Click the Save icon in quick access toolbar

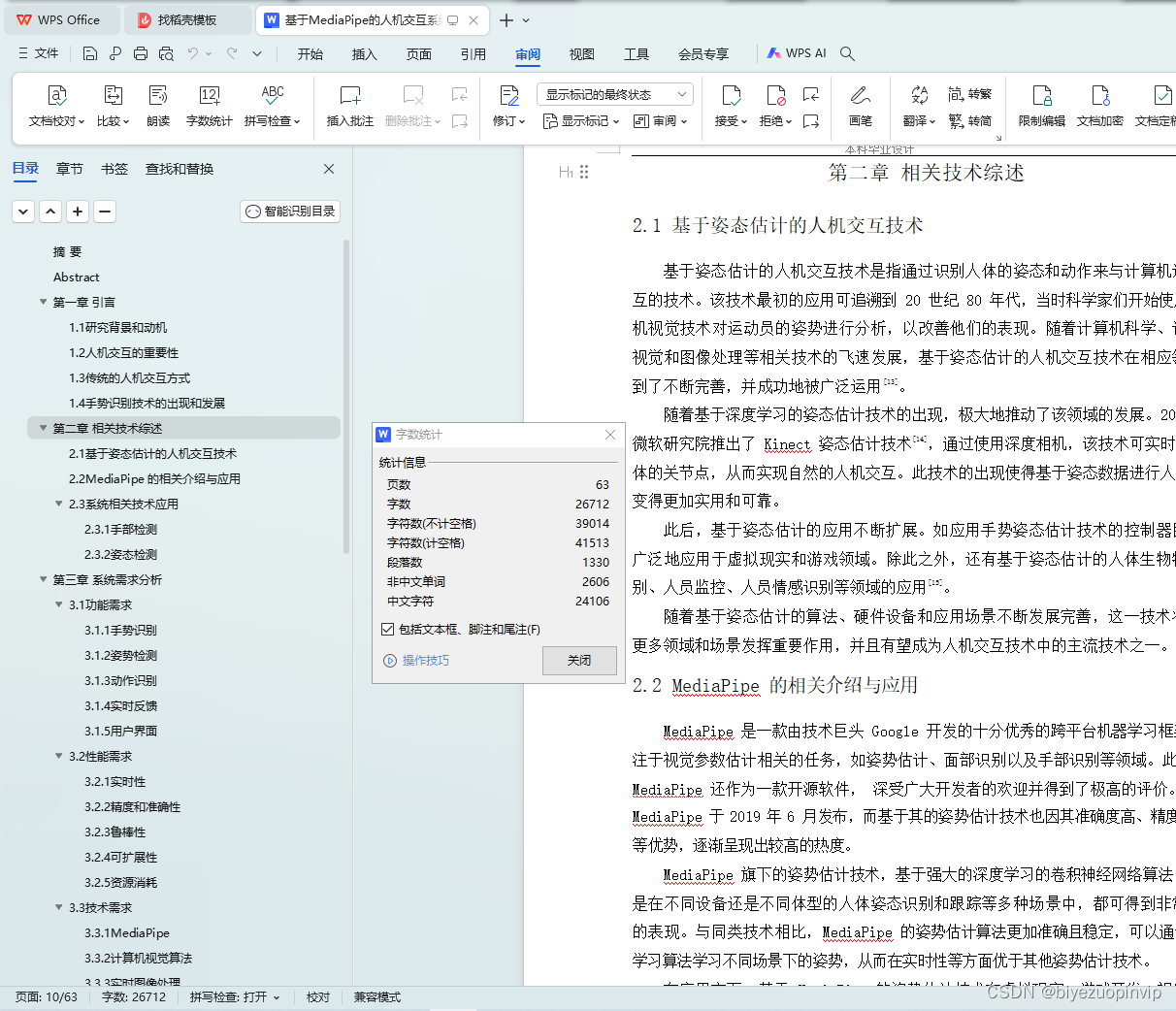[90, 53]
